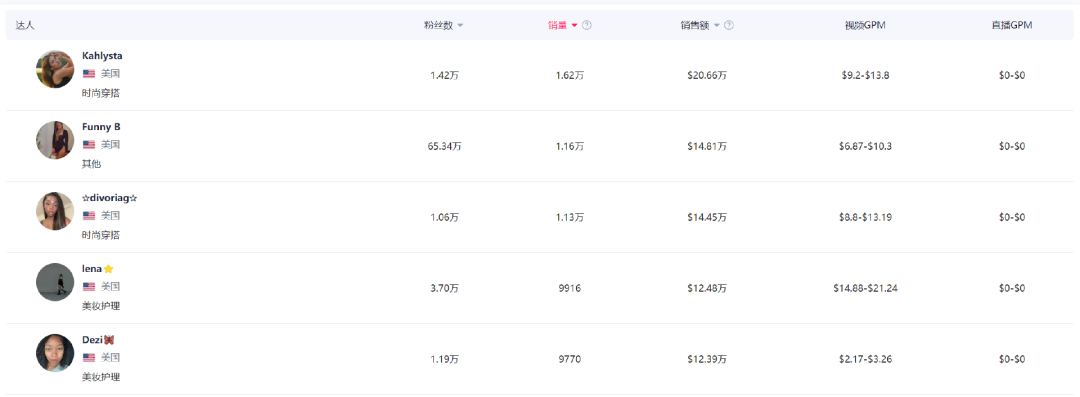Sort by 销售额 using its arrow
The width and height of the screenshot is (1080, 397).
716,26
